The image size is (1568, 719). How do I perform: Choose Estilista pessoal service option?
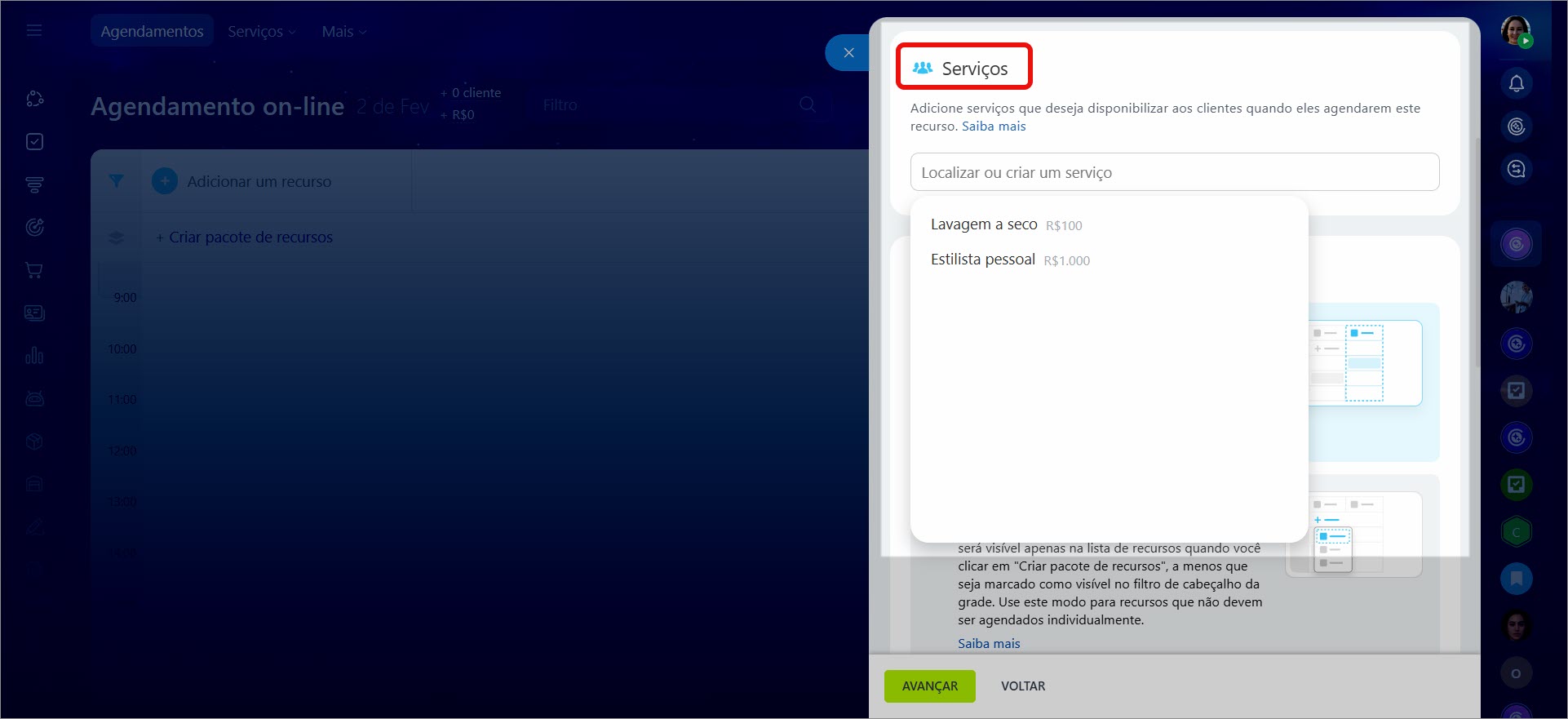pos(982,260)
